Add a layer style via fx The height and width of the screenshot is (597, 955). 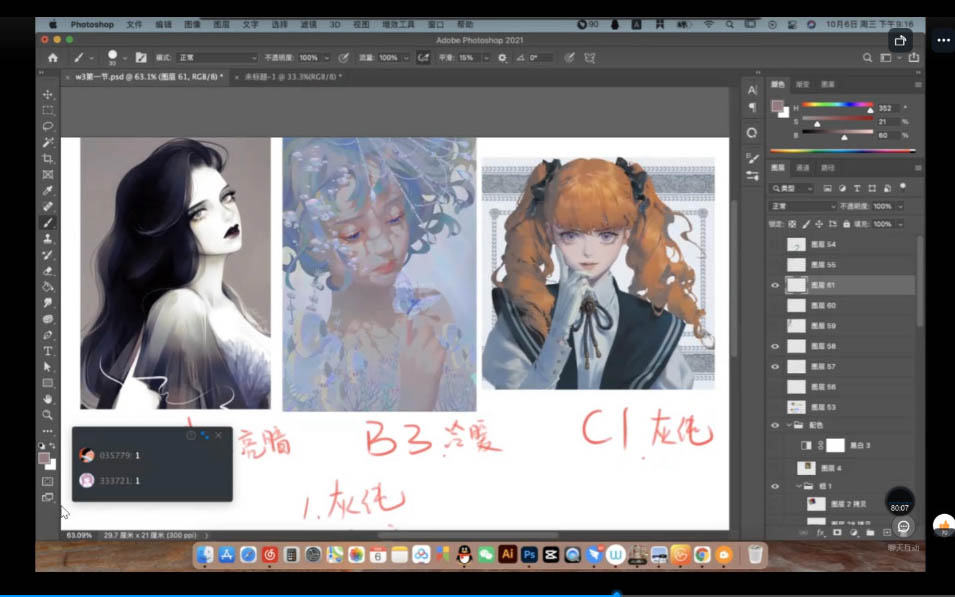click(x=820, y=532)
